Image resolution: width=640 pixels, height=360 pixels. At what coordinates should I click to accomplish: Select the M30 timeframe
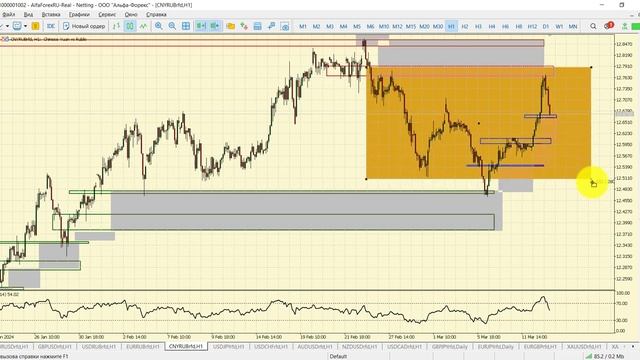pyautogui.click(x=438, y=26)
